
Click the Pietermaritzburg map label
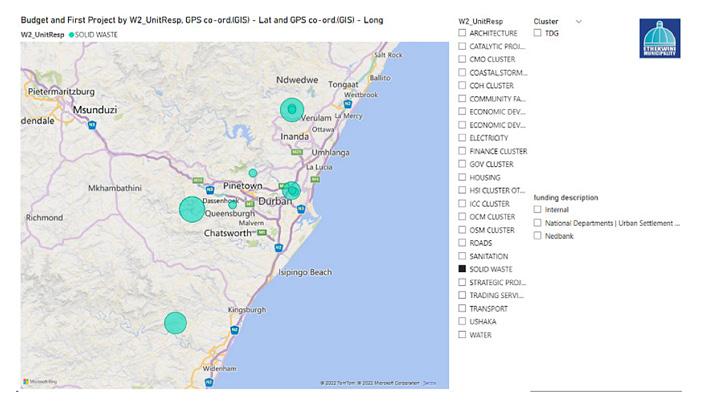[61, 91]
